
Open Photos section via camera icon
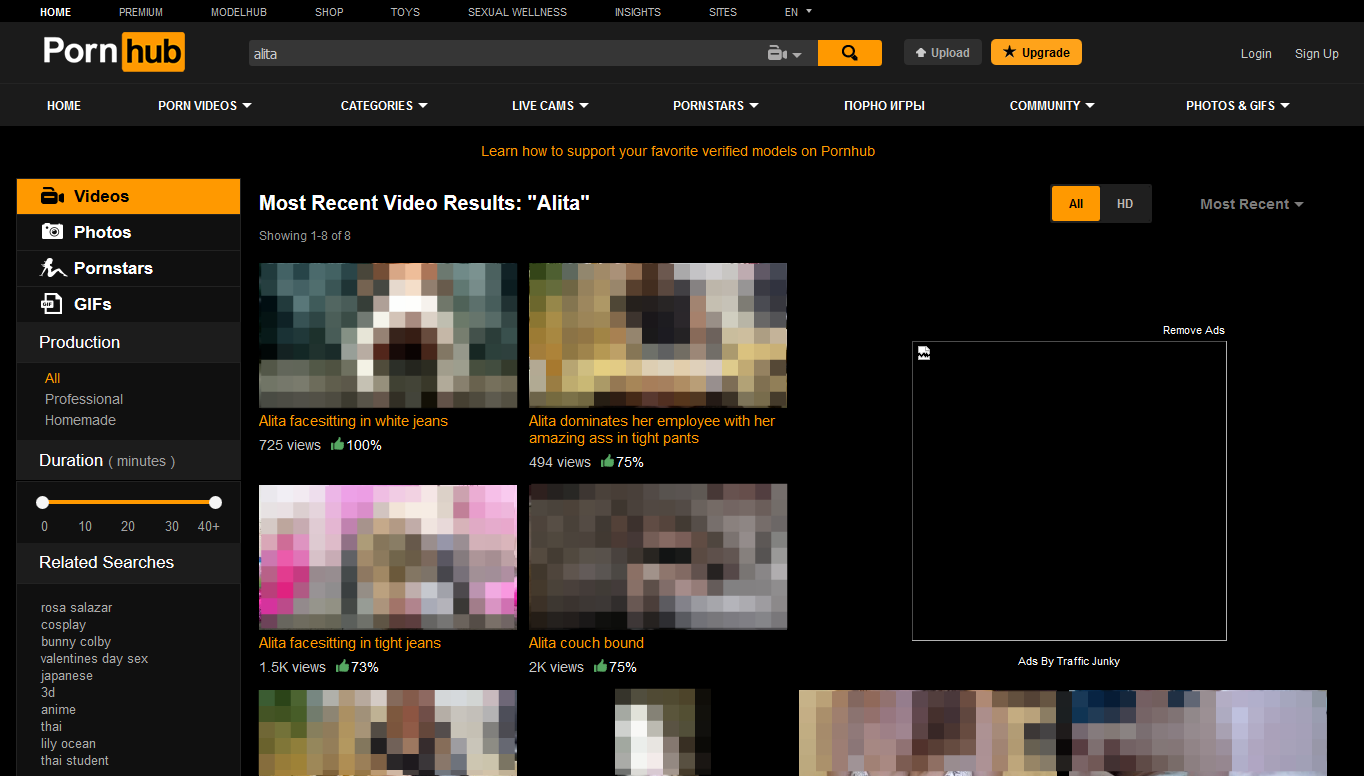pos(52,232)
